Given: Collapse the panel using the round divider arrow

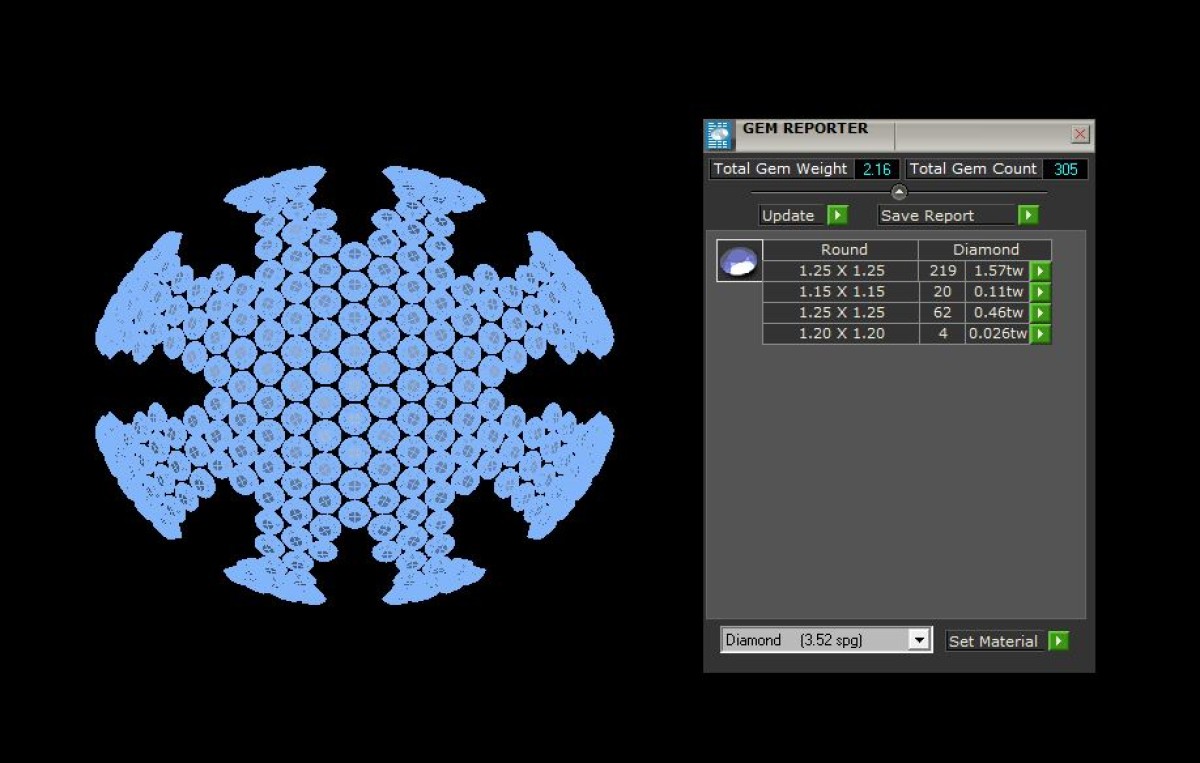Looking at the screenshot, I should [899, 192].
